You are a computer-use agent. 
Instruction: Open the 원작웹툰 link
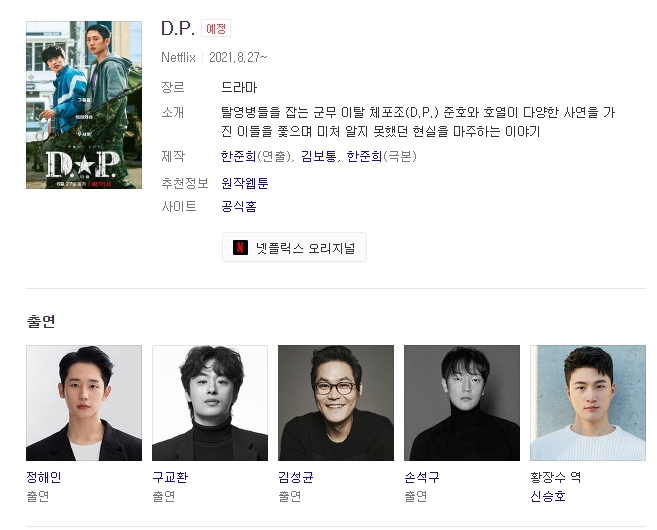(x=245, y=183)
